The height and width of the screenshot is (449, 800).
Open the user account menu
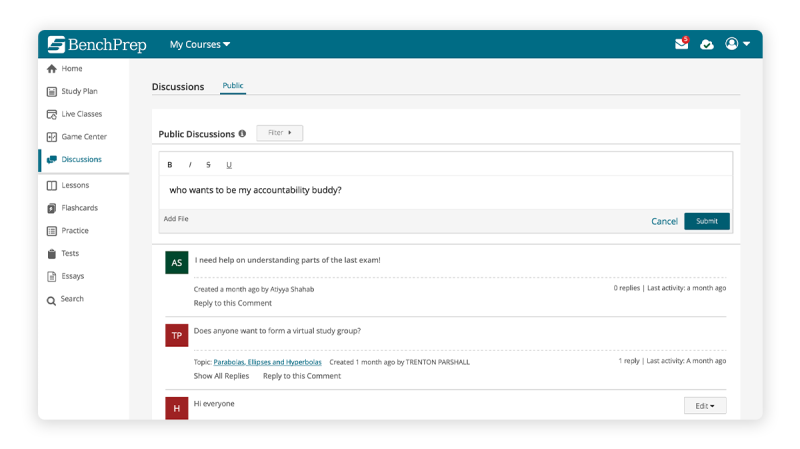[x=737, y=44]
